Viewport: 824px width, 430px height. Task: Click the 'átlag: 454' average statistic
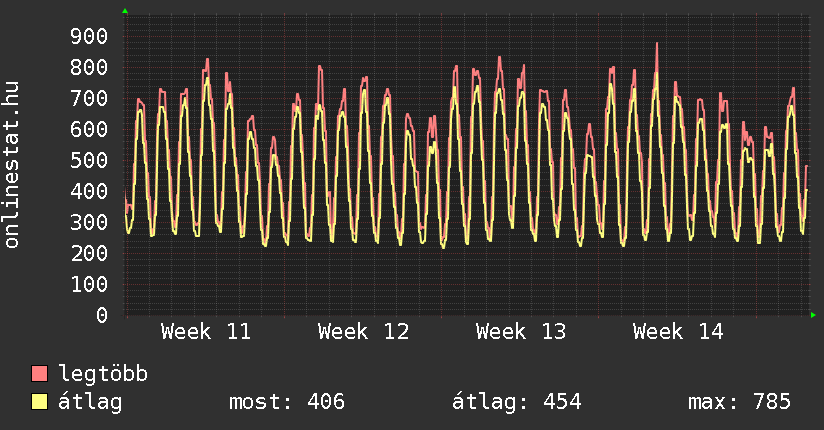517,402
